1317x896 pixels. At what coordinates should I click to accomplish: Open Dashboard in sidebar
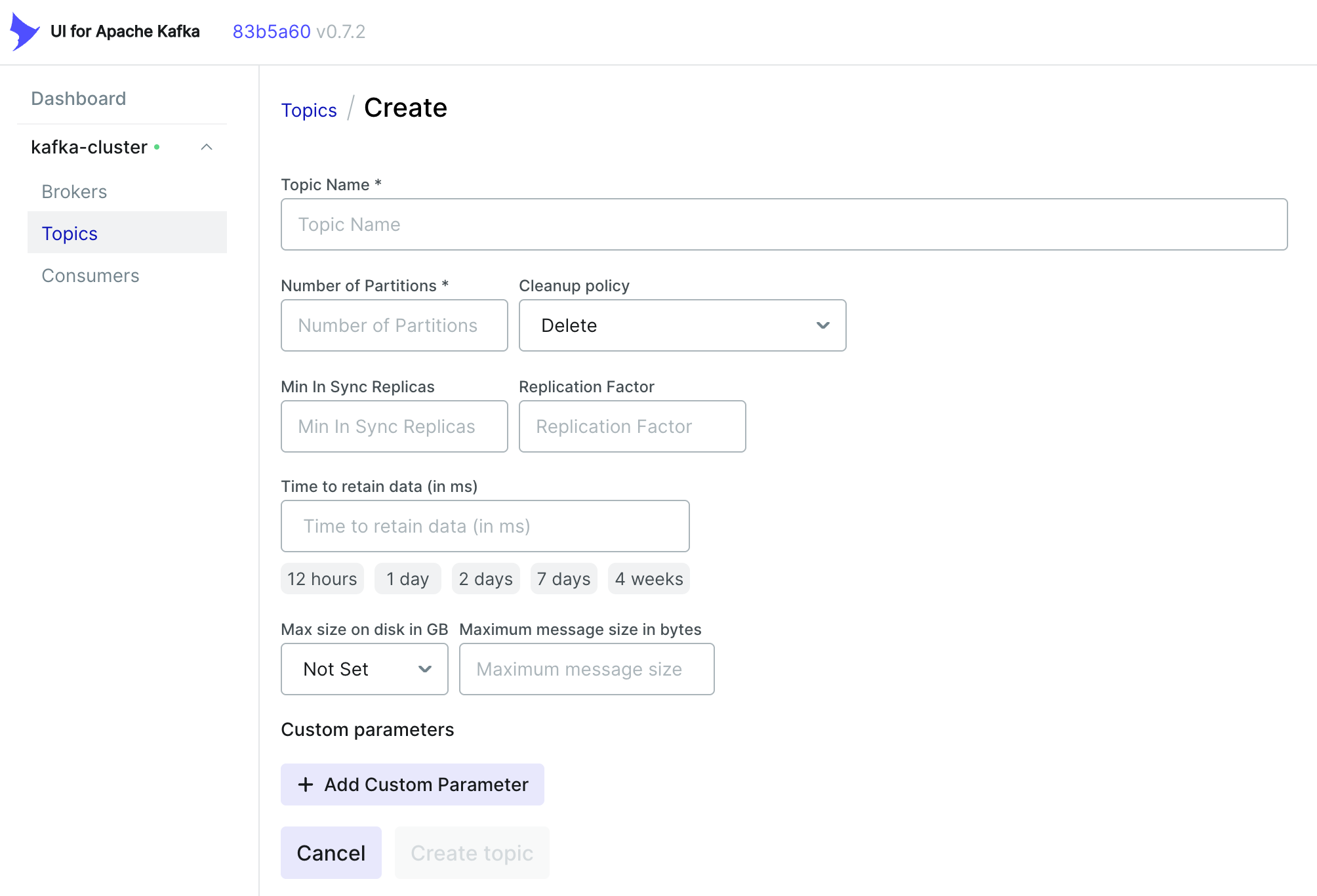click(x=79, y=98)
